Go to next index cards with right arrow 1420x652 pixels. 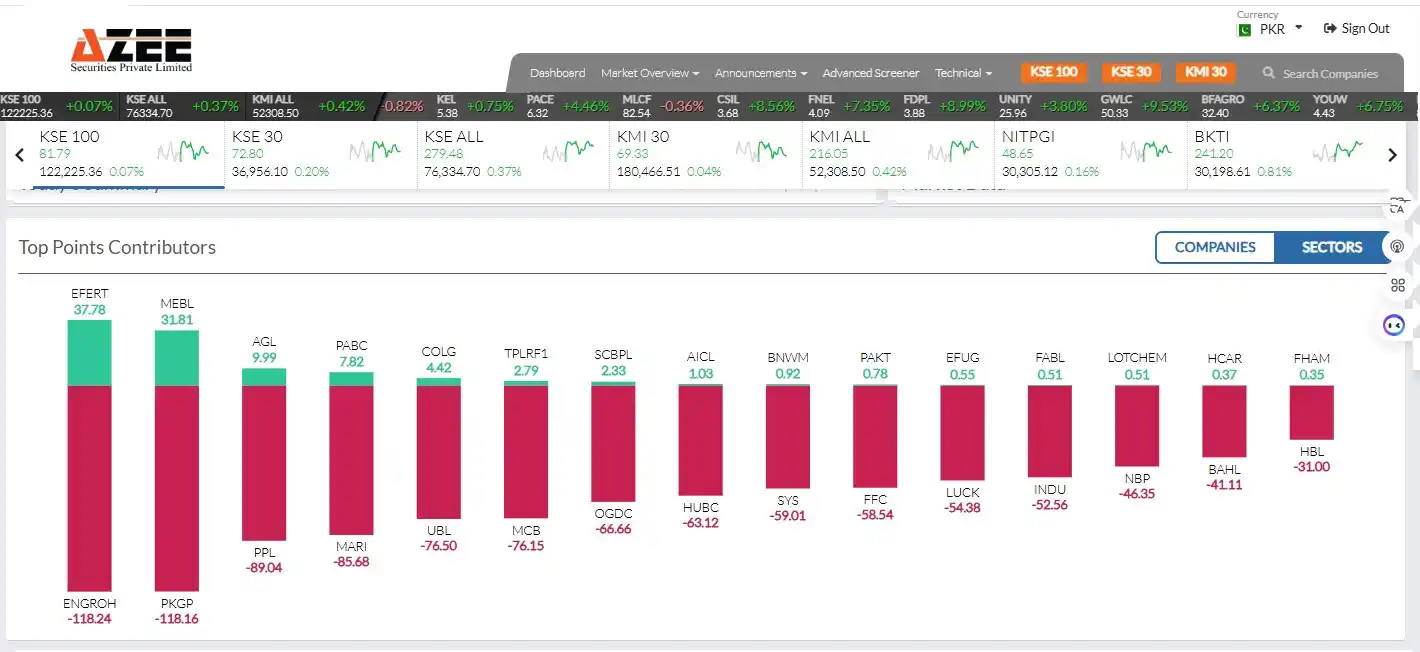(1392, 155)
